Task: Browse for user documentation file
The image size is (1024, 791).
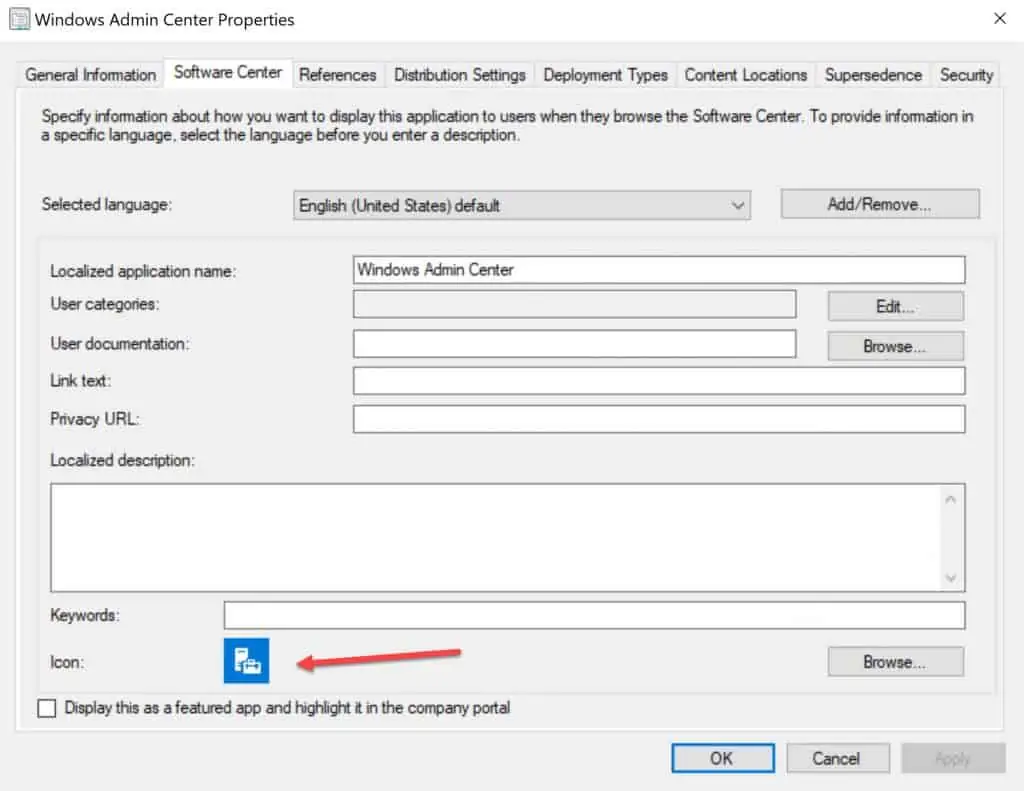Action: [x=895, y=346]
